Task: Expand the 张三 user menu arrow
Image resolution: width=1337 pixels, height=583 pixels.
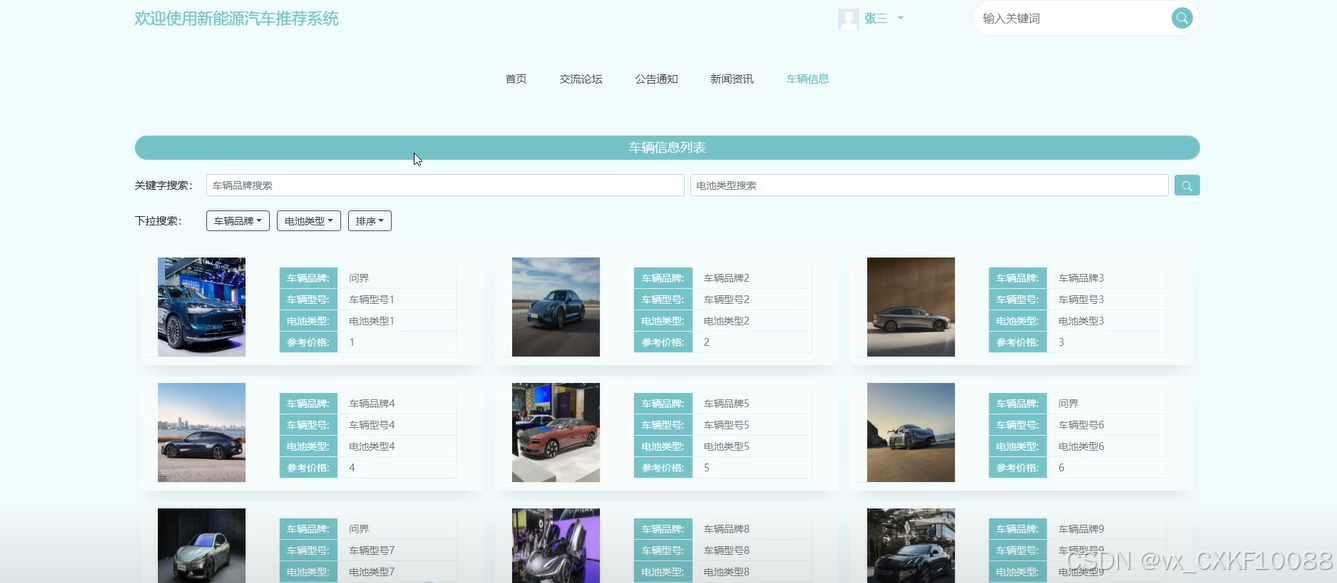Action: pyautogui.click(x=900, y=18)
